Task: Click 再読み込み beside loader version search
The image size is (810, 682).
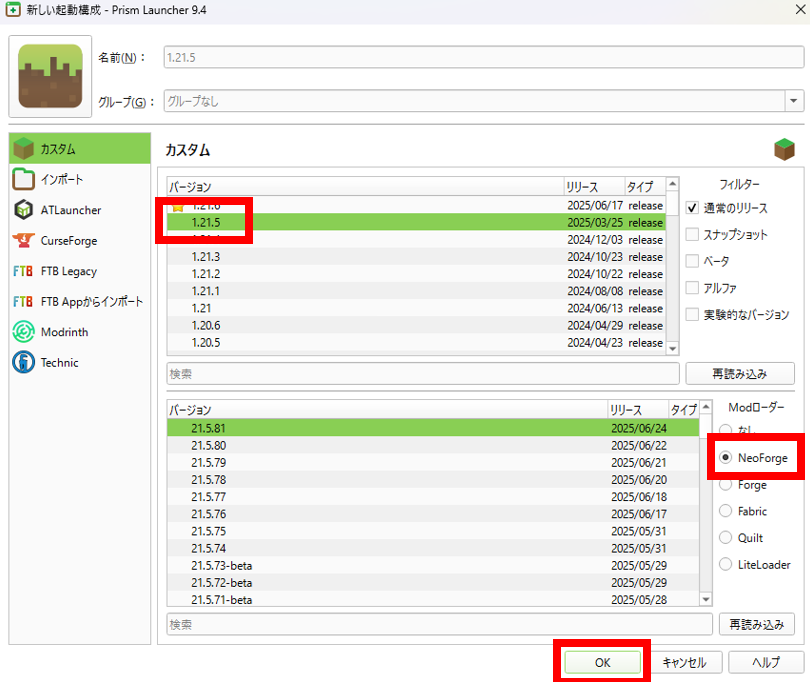Action: coord(757,625)
